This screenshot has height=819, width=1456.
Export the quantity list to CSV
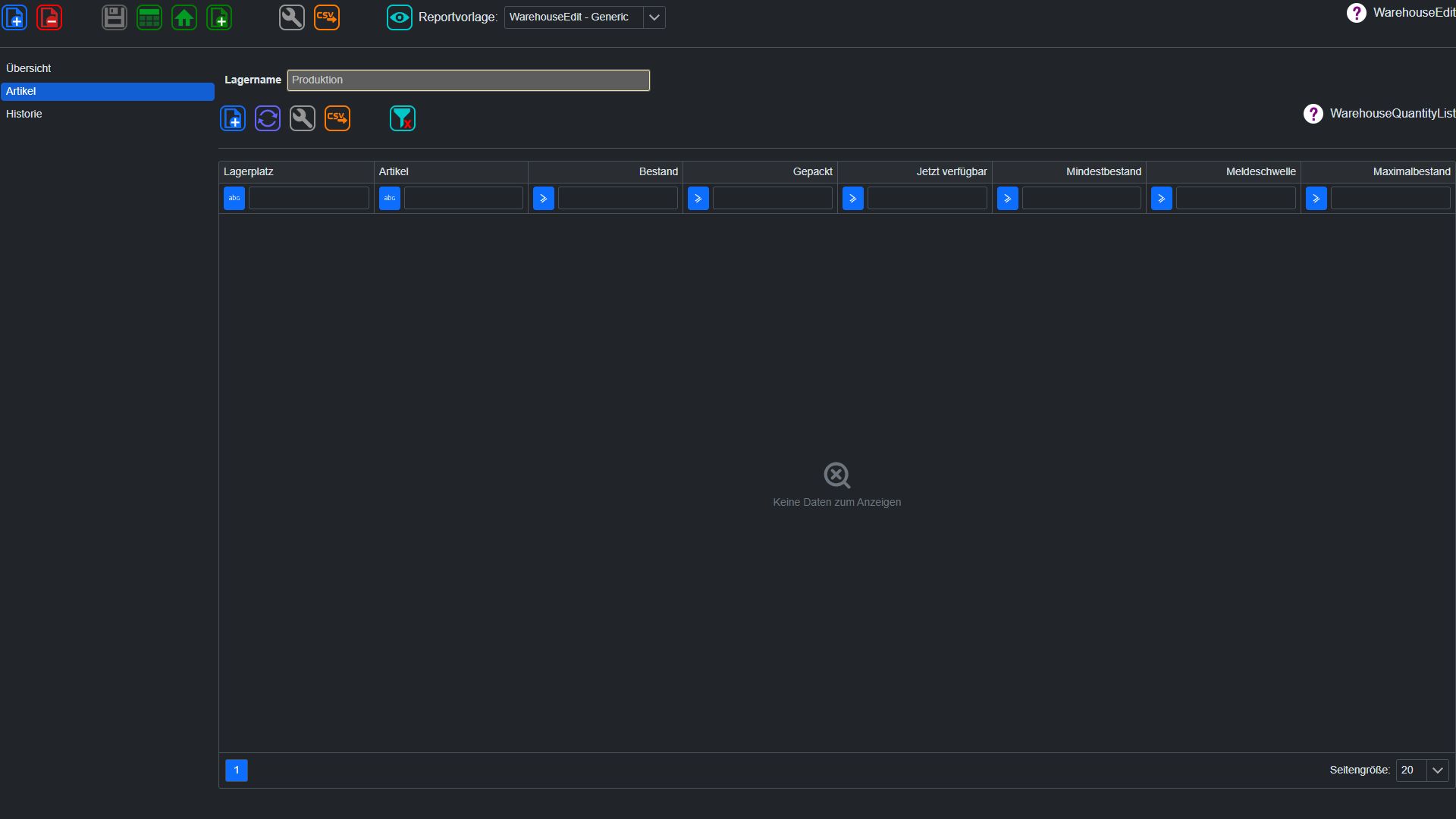337,118
